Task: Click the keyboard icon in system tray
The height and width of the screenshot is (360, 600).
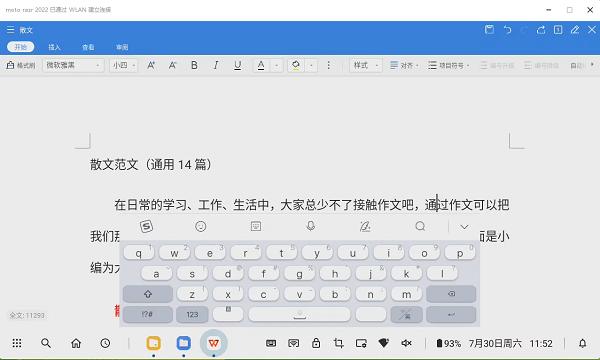Action: click(271, 343)
